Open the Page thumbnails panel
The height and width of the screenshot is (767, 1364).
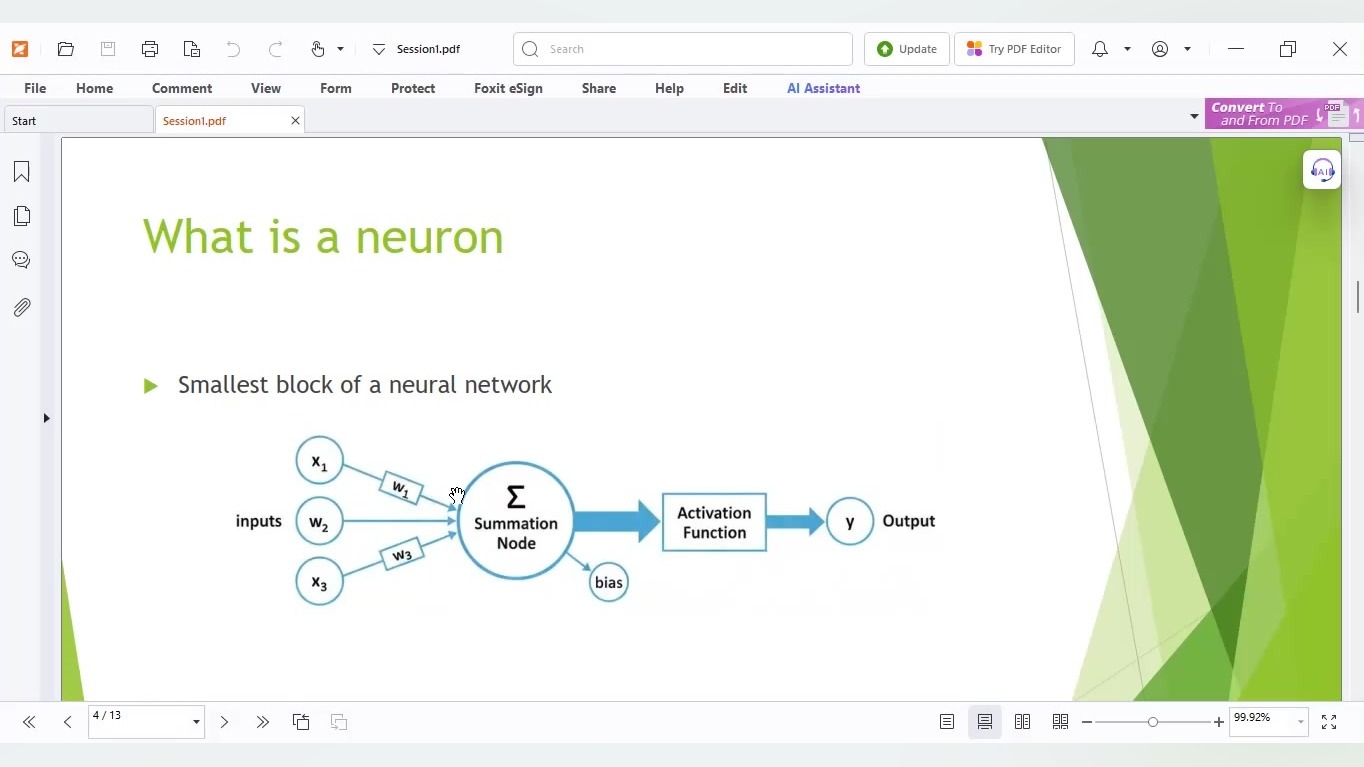[x=20, y=215]
